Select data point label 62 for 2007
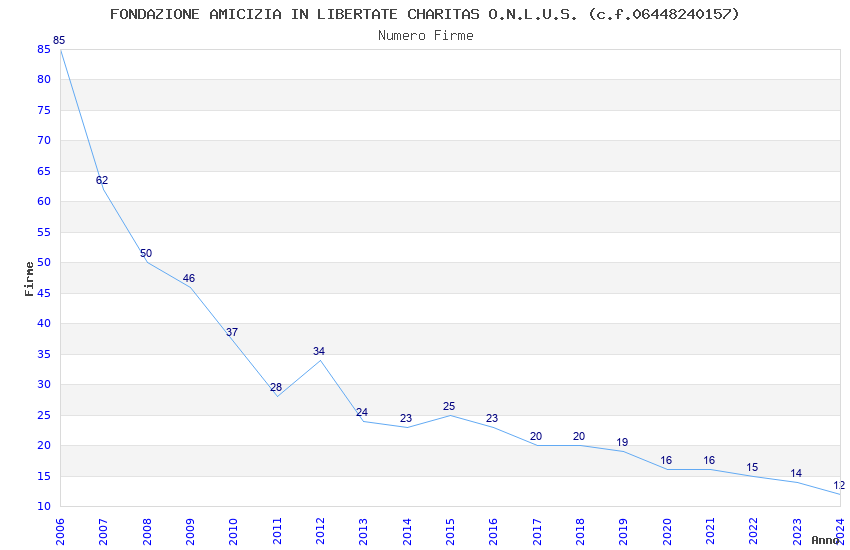The height and width of the screenshot is (550, 850). (102, 180)
